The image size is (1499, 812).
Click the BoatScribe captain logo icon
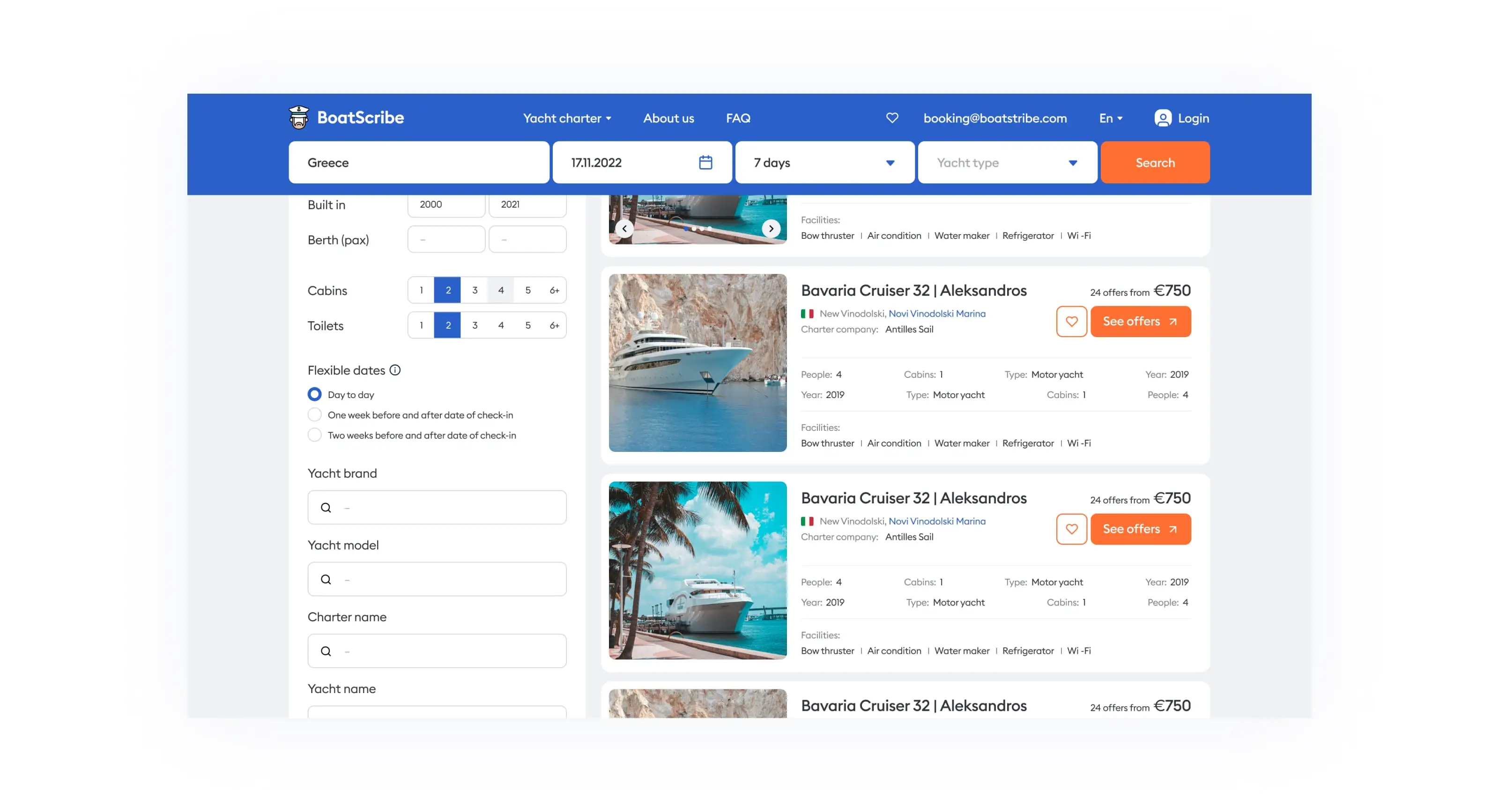[298, 118]
